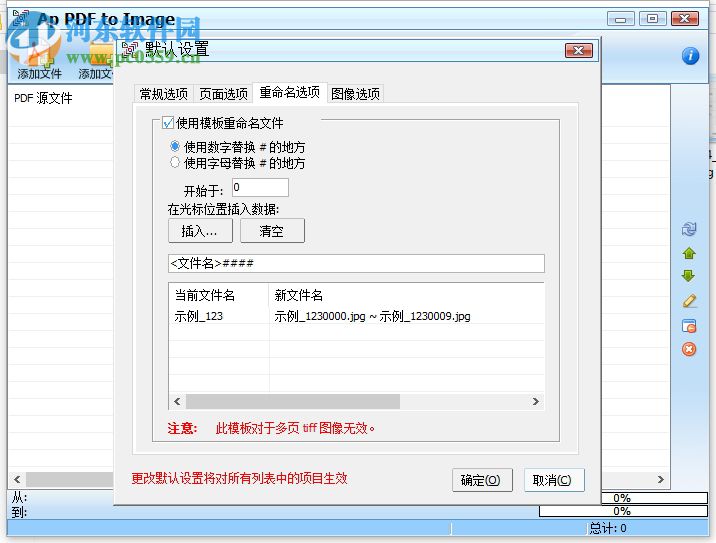Click the blue info icon
The height and width of the screenshot is (543, 716).
tap(690, 56)
